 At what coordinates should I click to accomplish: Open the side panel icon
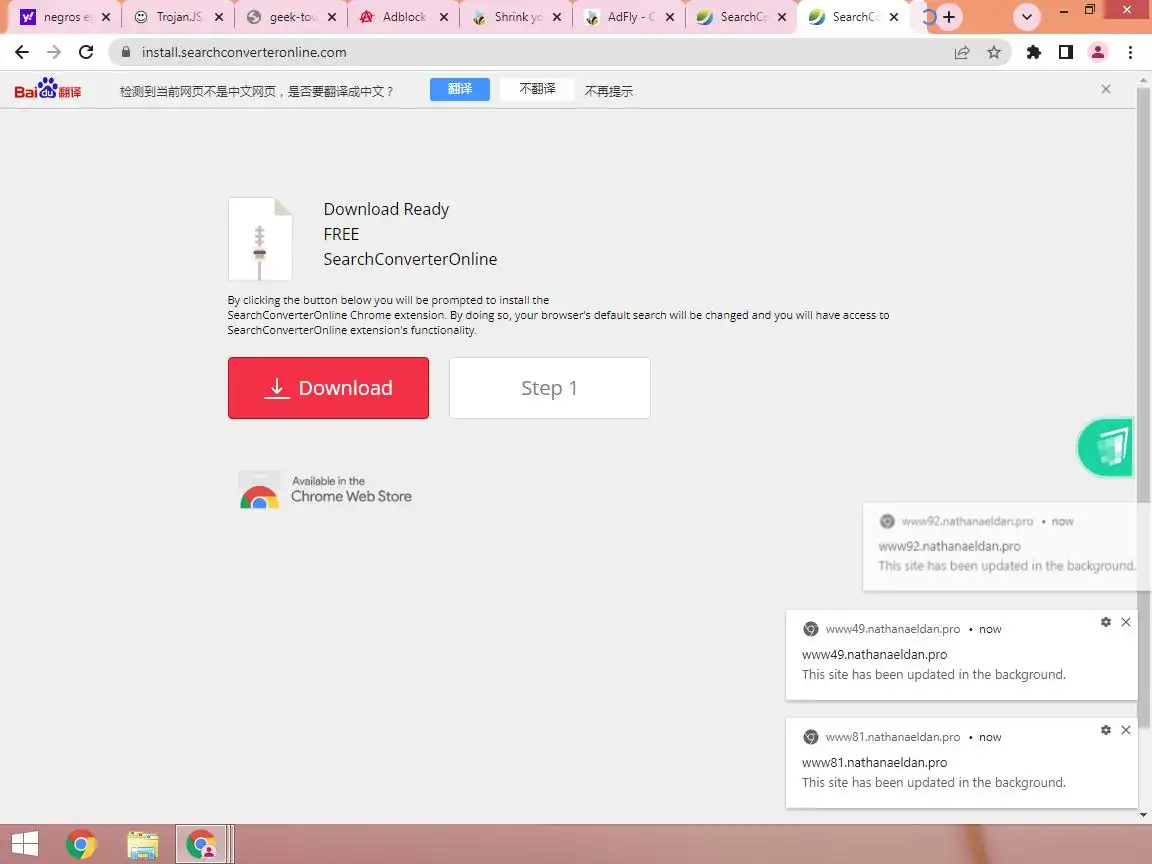[1066, 52]
